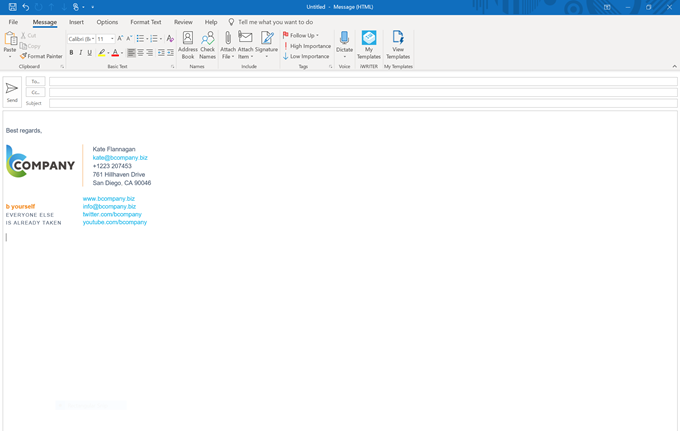Decrease font size with Shrink Font
The image size is (680, 431).
click(129, 39)
